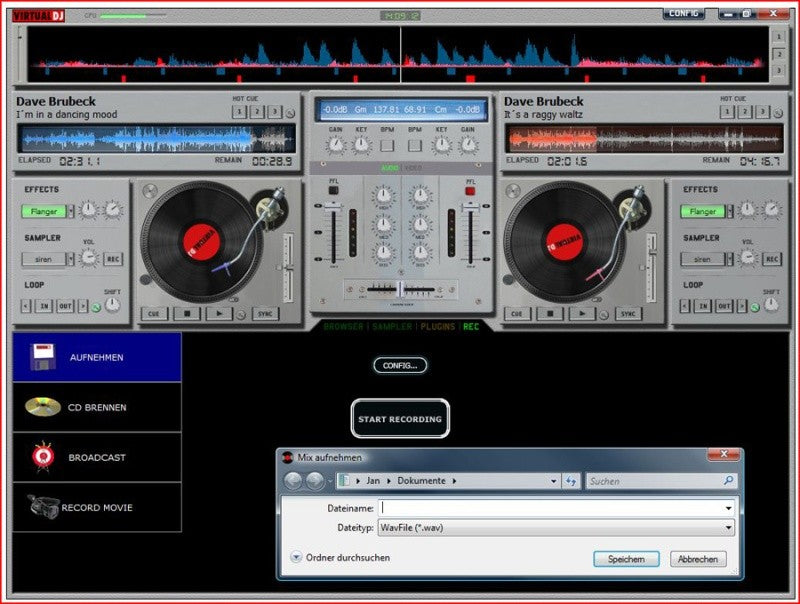
Task: Select the RECORD MOVIE camera icon
Action: point(43,506)
